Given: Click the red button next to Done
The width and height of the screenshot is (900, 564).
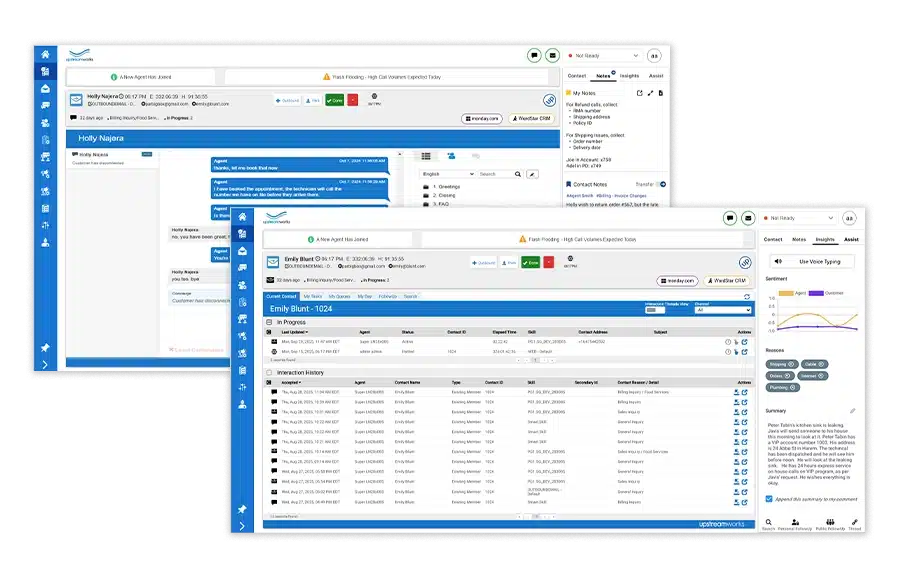Looking at the screenshot, I should (x=549, y=262).
